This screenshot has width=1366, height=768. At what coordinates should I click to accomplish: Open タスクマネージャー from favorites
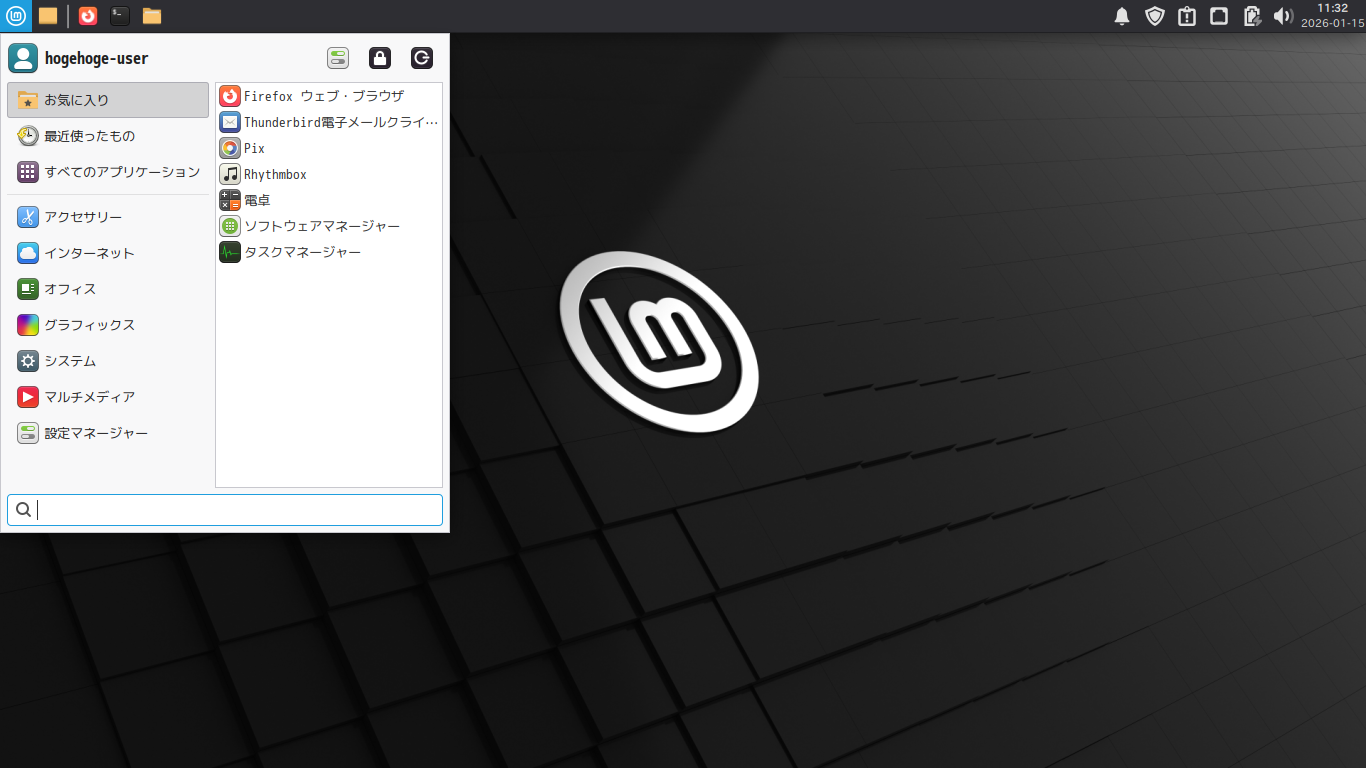pos(329,252)
